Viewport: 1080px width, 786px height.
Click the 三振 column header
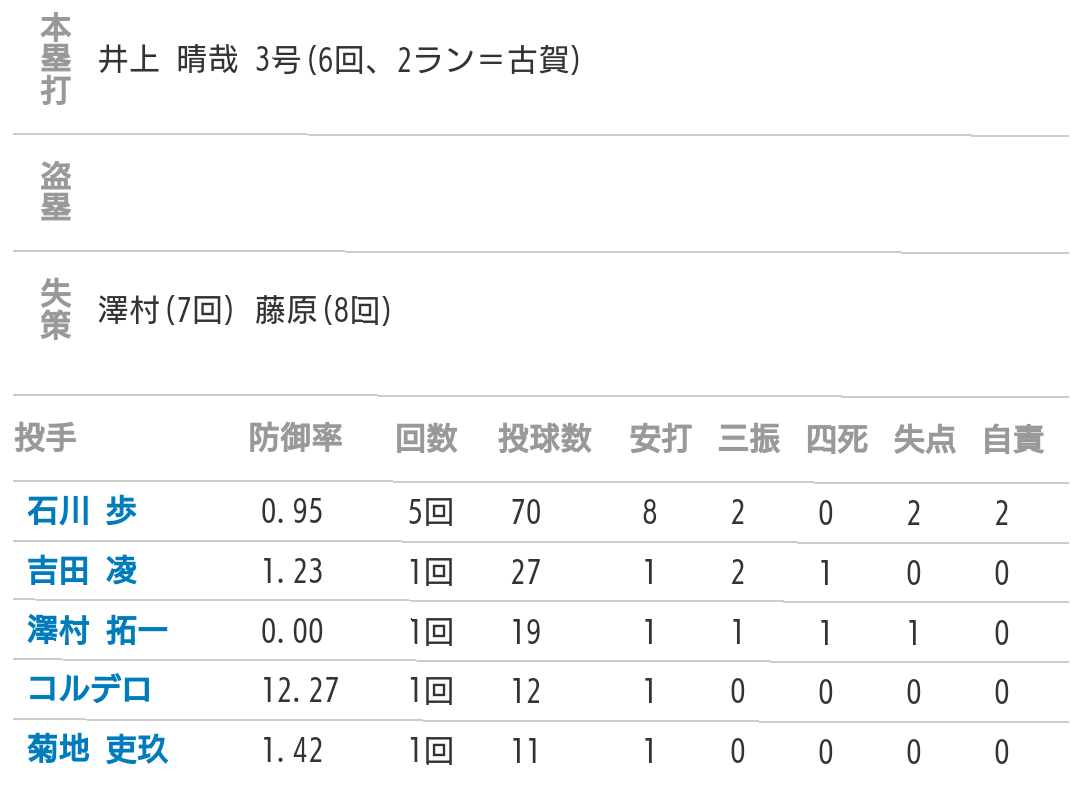coord(749,439)
